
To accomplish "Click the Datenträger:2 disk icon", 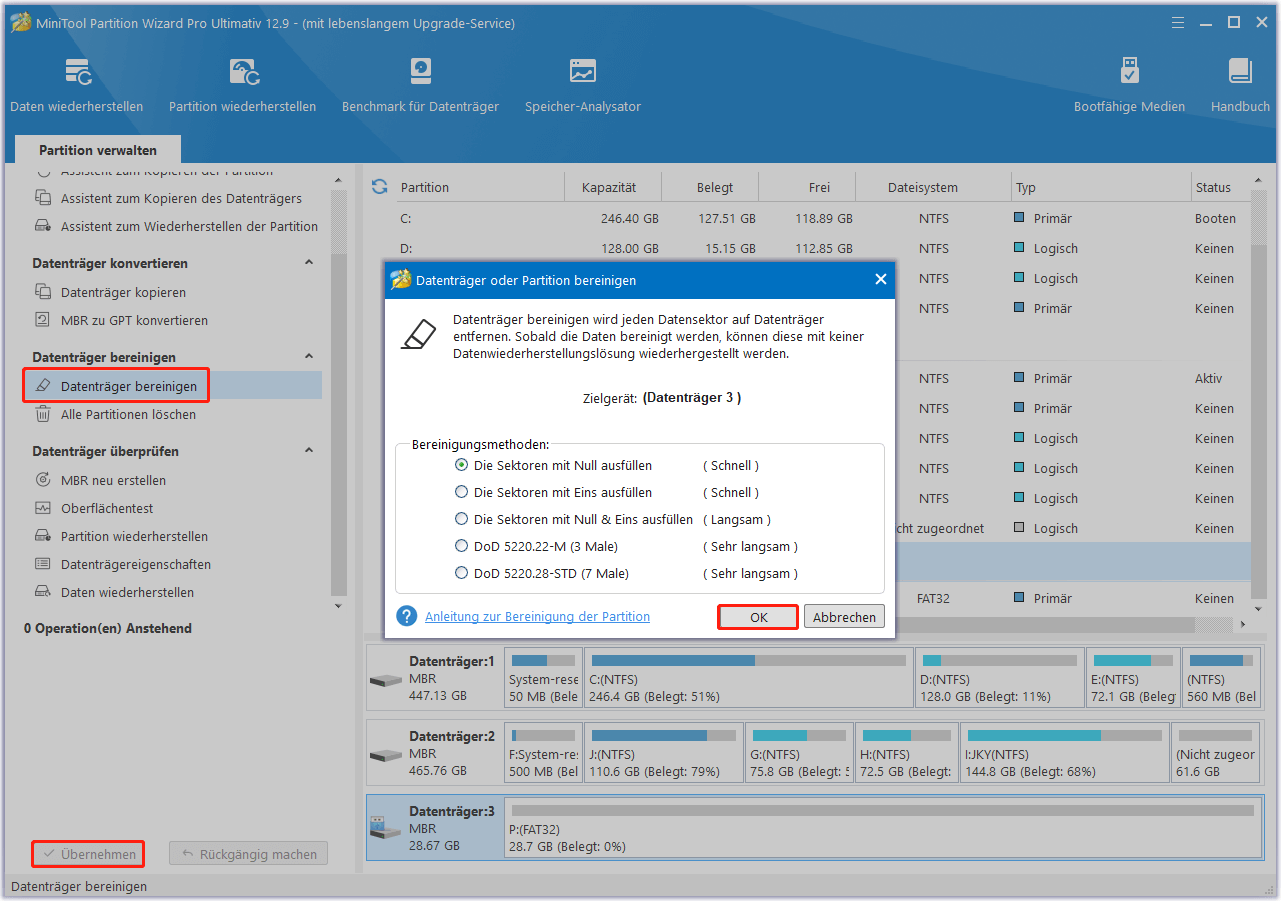I will [385, 756].
